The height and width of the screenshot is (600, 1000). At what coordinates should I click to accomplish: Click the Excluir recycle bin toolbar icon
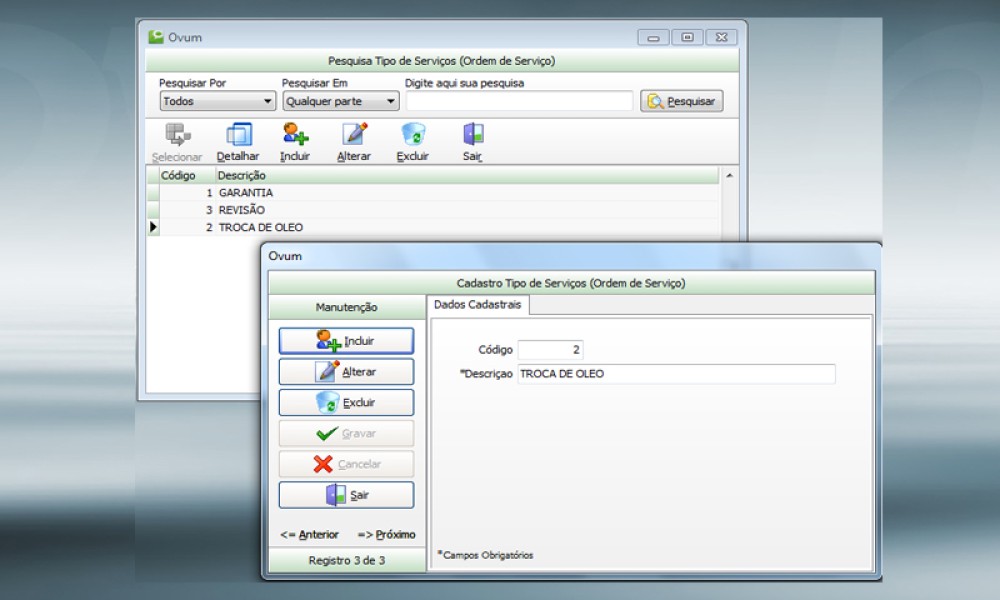click(x=412, y=135)
